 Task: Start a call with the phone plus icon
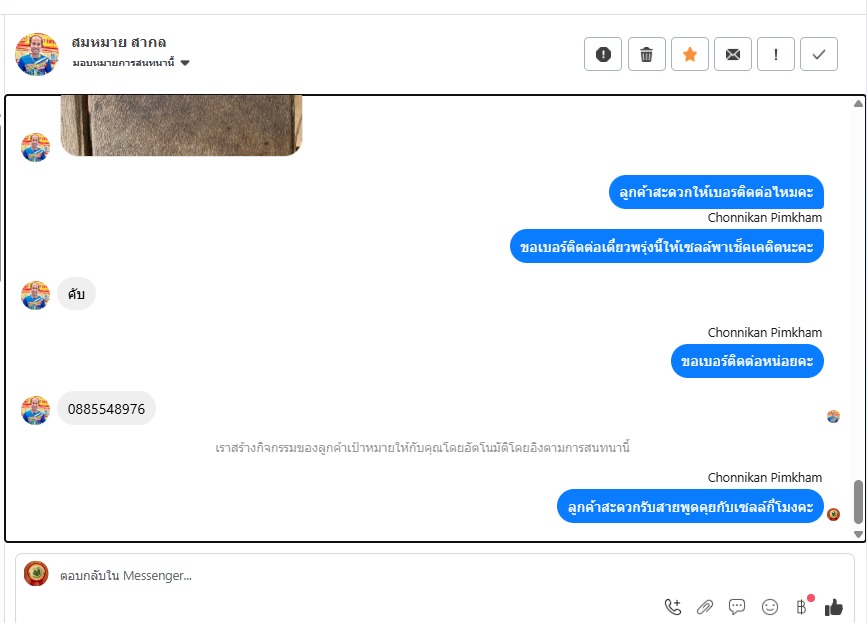(673, 607)
